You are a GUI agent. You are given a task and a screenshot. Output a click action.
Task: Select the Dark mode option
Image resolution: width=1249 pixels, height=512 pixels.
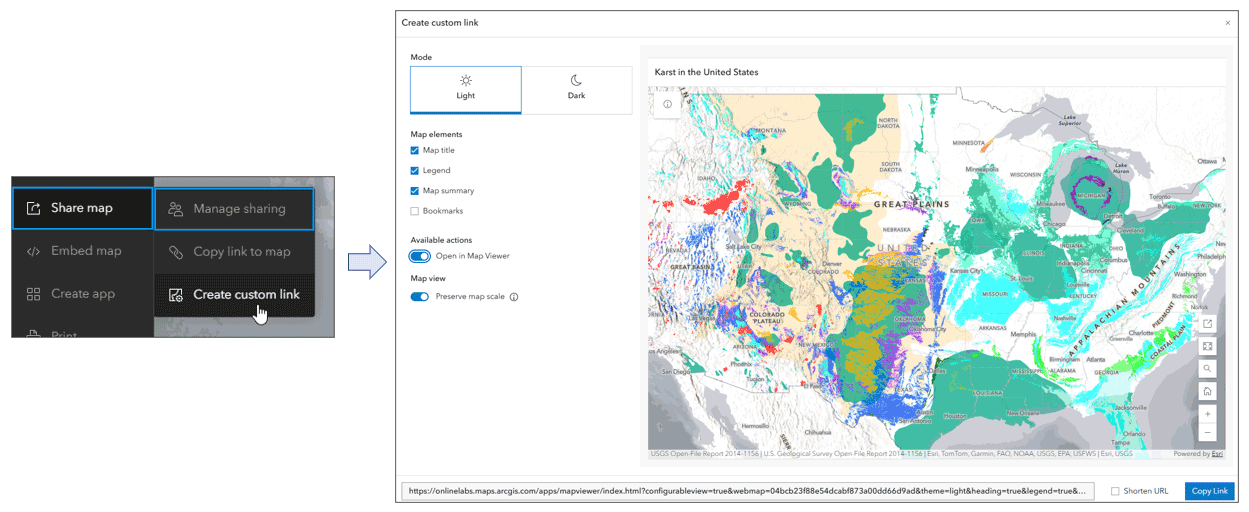[577, 89]
